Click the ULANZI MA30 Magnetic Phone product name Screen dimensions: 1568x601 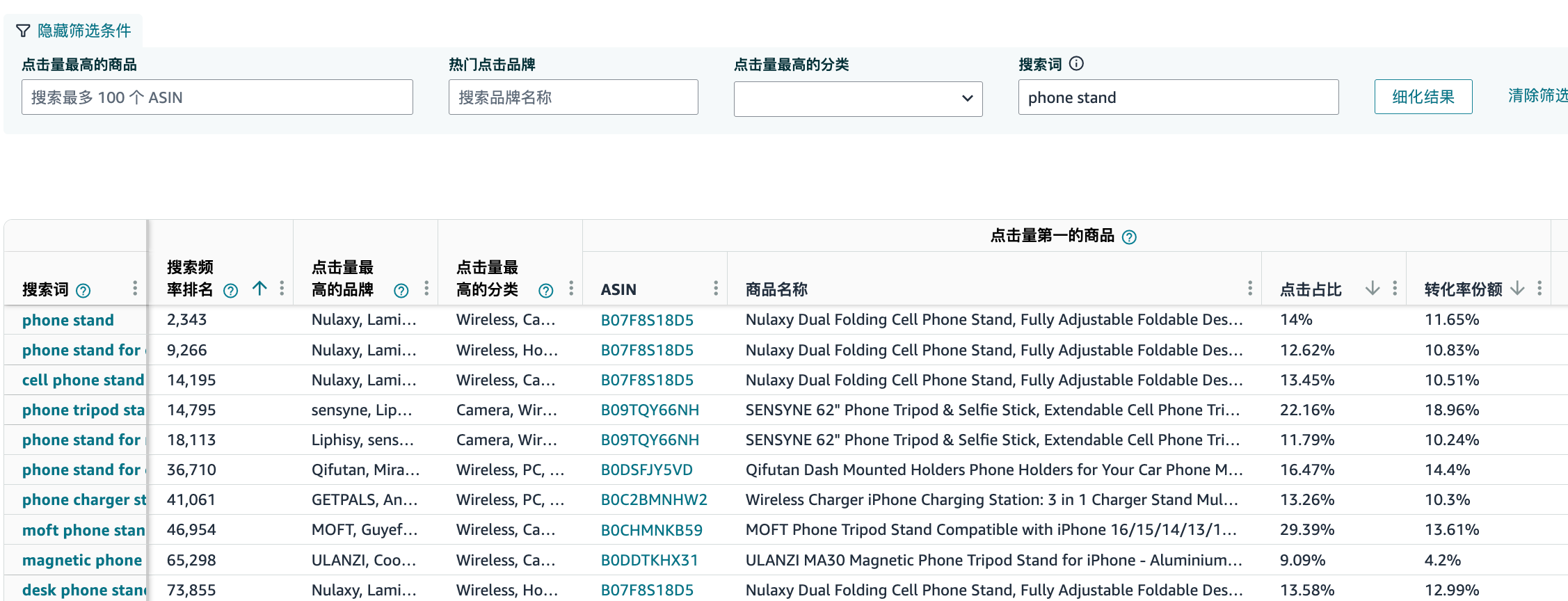[x=994, y=560]
